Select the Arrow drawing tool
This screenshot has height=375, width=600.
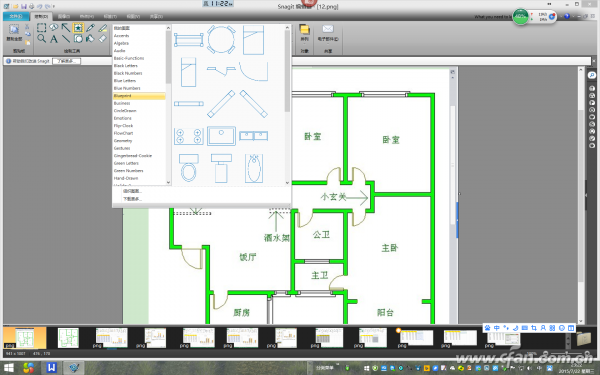point(66,28)
